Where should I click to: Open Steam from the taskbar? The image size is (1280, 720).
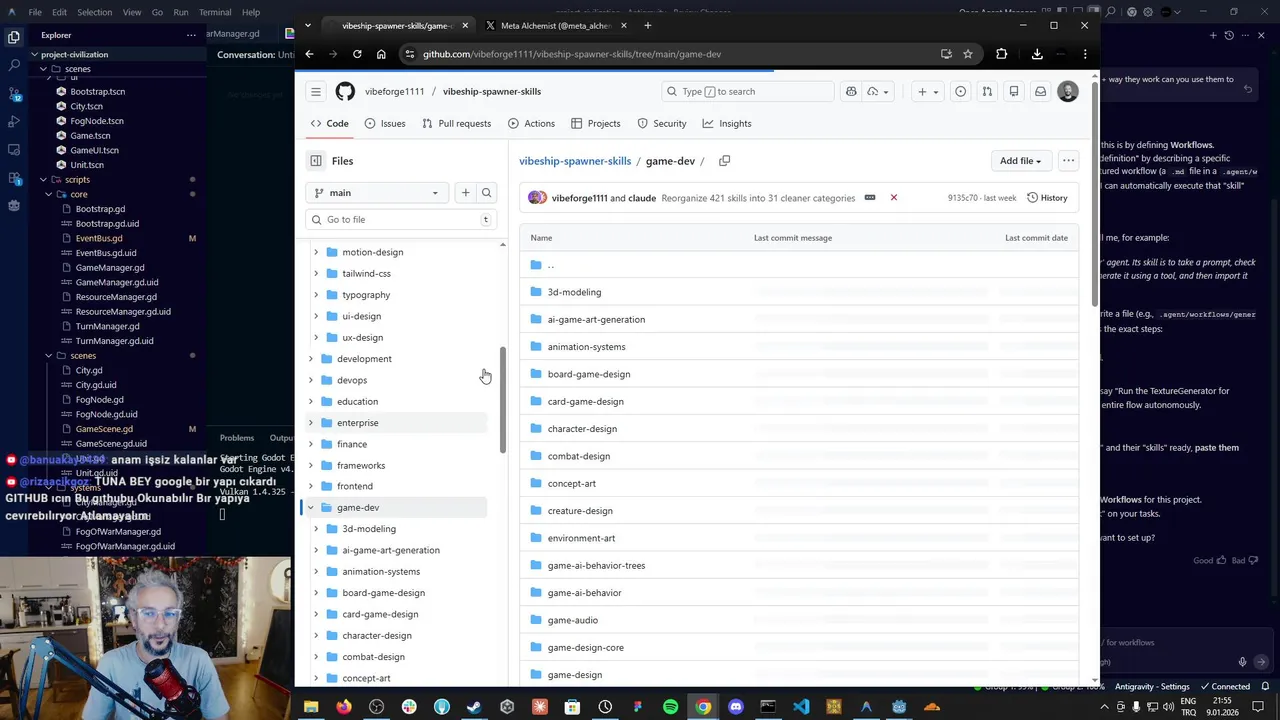(474, 707)
